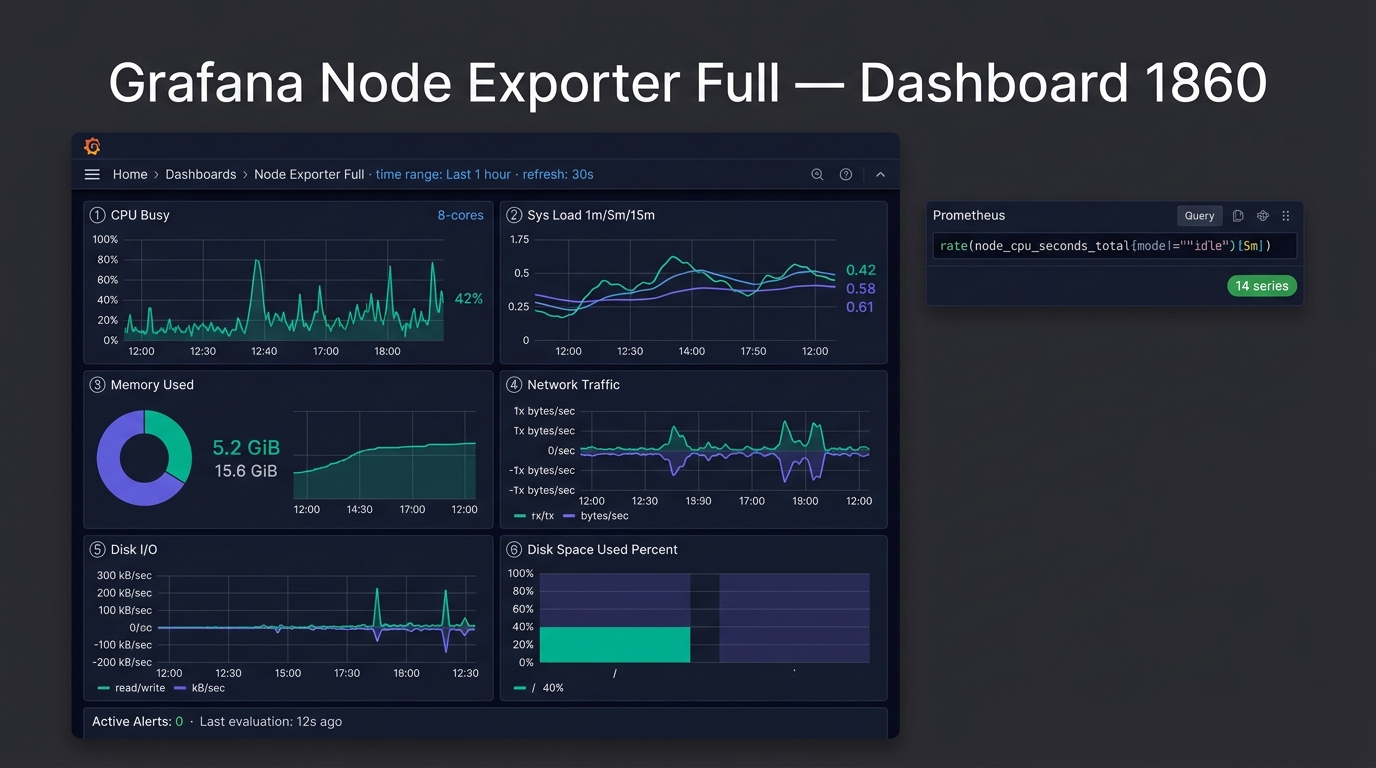1376x768 pixels.
Task: Click the Active Alerts: 0 status
Action: tap(138, 722)
